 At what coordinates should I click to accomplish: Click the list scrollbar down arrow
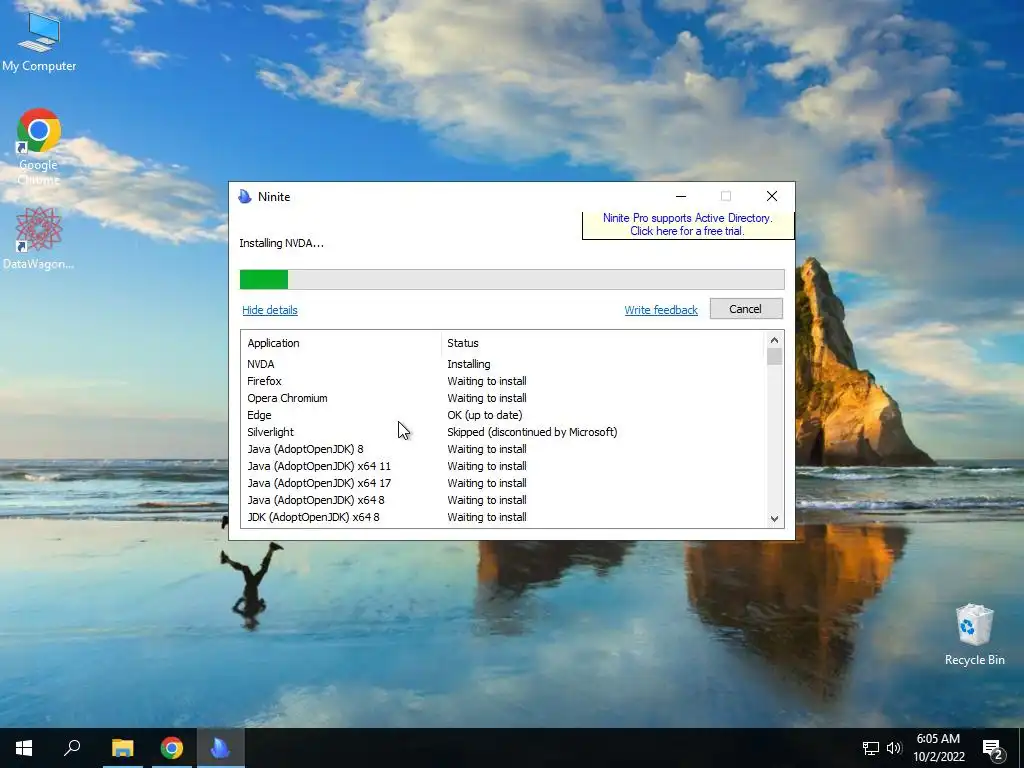(x=775, y=519)
